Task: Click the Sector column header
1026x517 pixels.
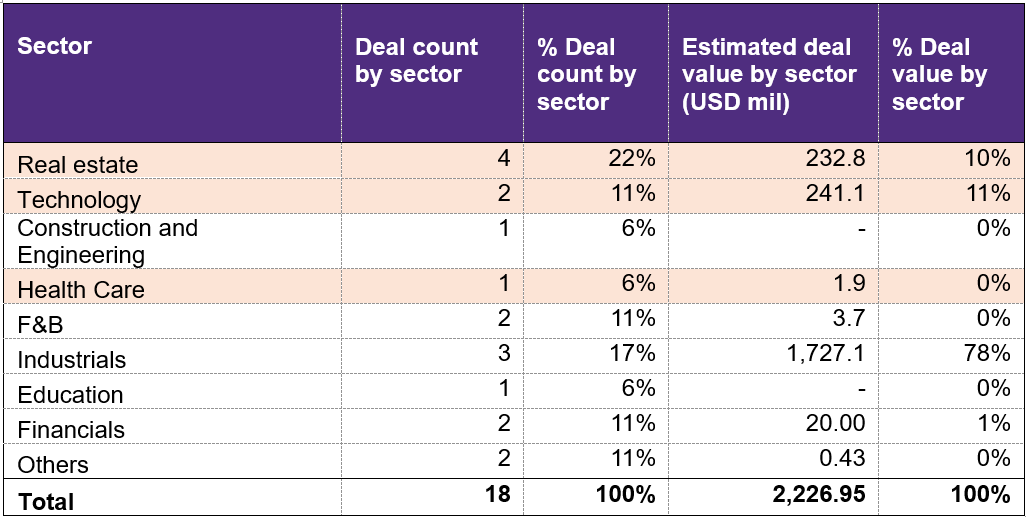Action: [x=55, y=47]
